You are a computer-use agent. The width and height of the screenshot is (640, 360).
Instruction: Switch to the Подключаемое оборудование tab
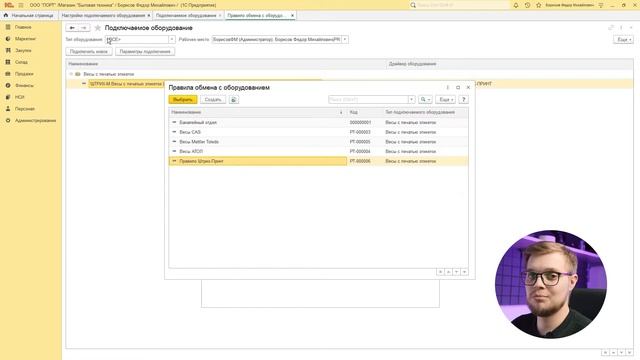pyautogui.click(x=186, y=15)
